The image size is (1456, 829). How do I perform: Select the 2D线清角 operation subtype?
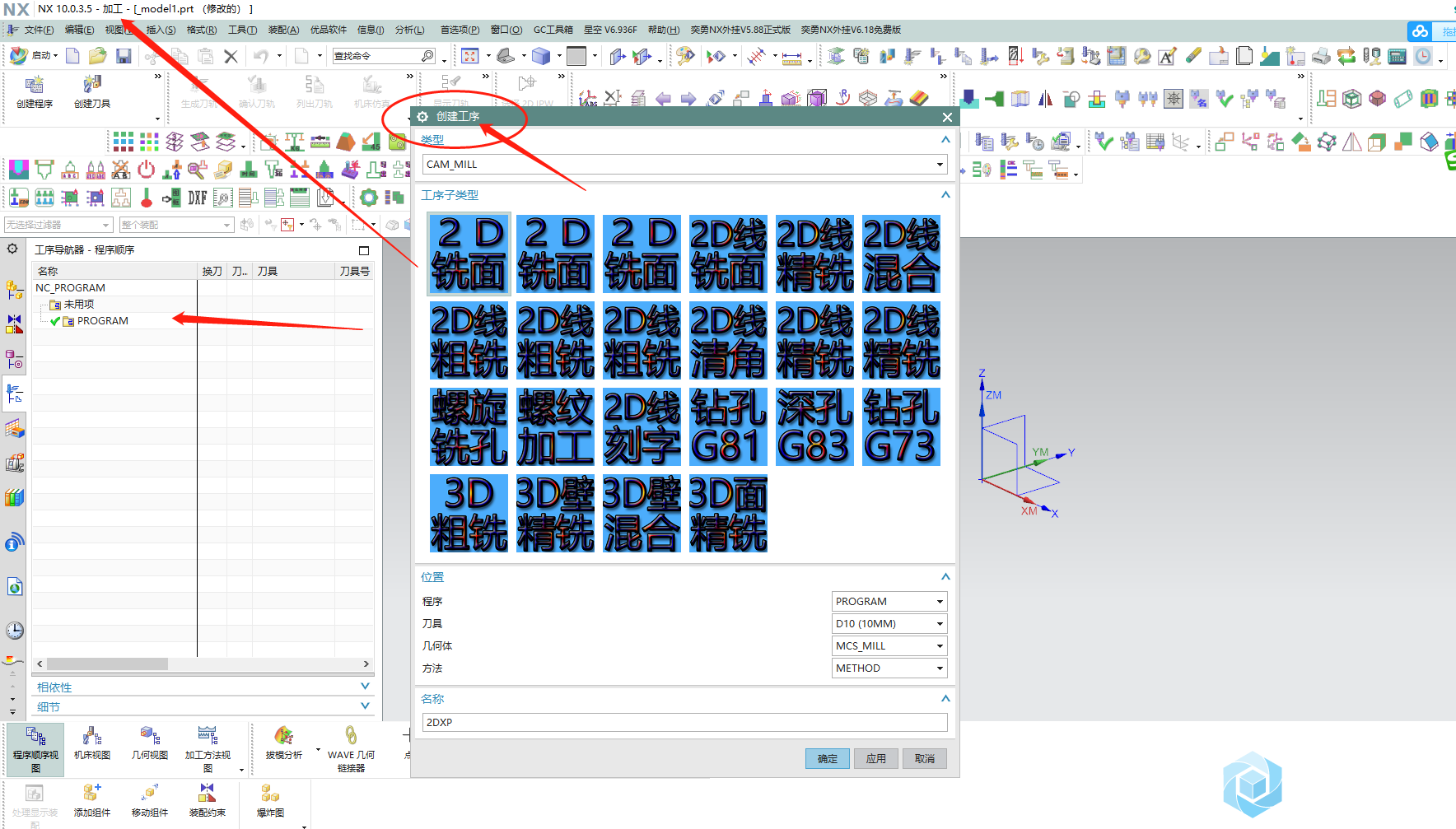(728, 341)
